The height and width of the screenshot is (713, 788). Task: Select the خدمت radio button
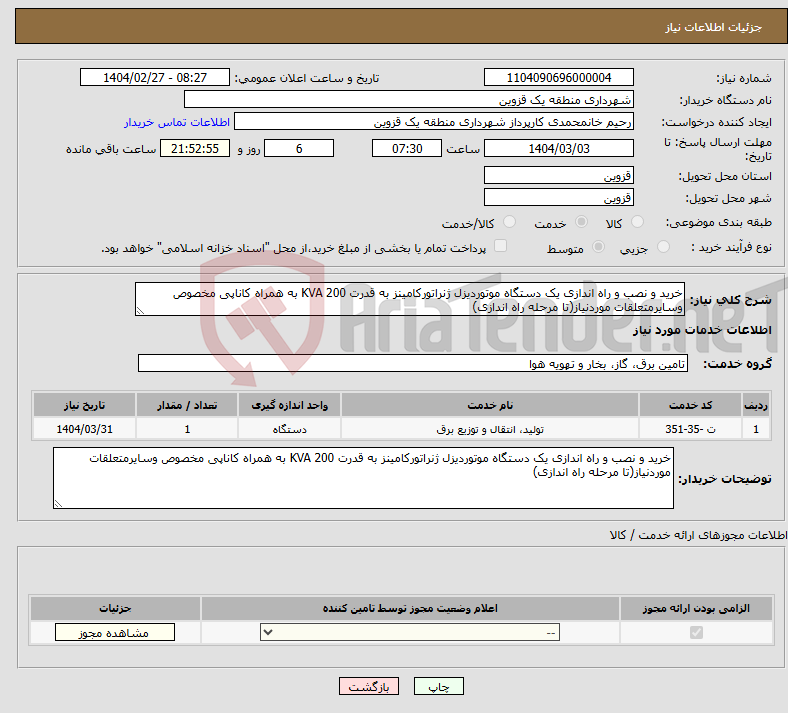[581, 222]
